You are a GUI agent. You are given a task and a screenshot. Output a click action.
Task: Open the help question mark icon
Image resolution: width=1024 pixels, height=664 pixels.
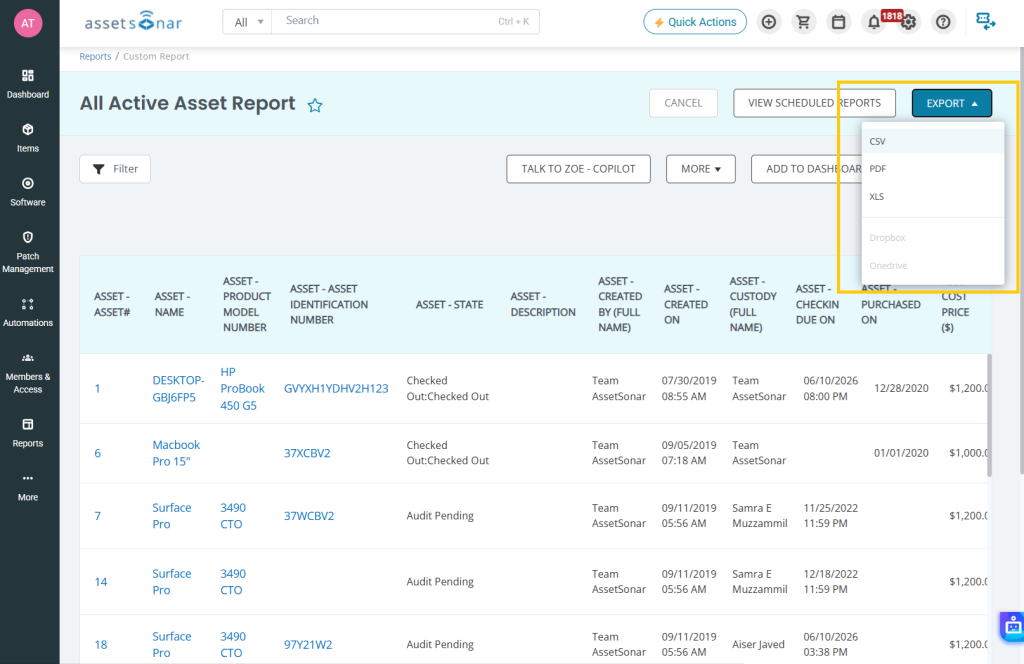click(943, 22)
